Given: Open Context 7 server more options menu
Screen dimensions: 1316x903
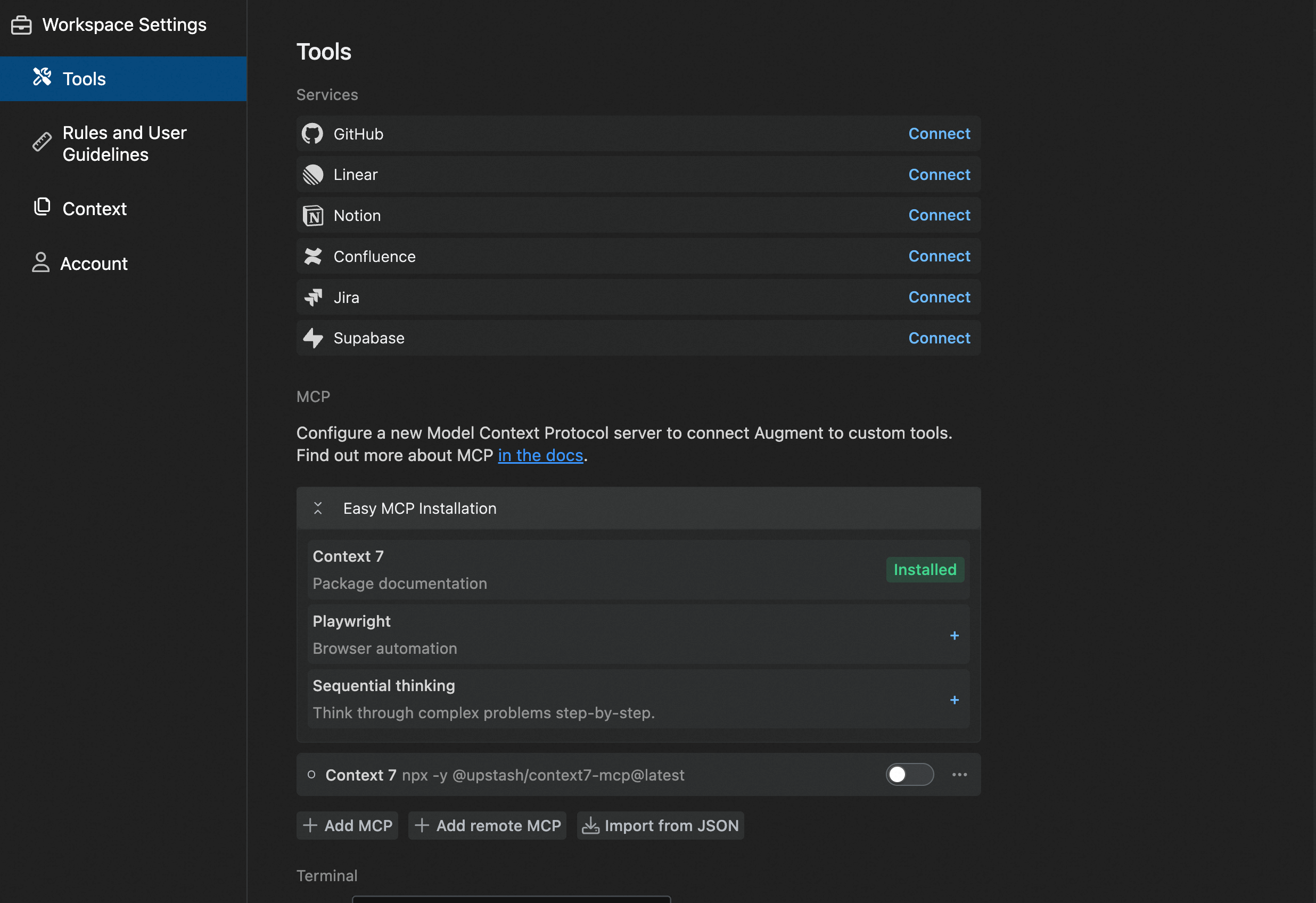Looking at the screenshot, I should pyautogui.click(x=960, y=774).
